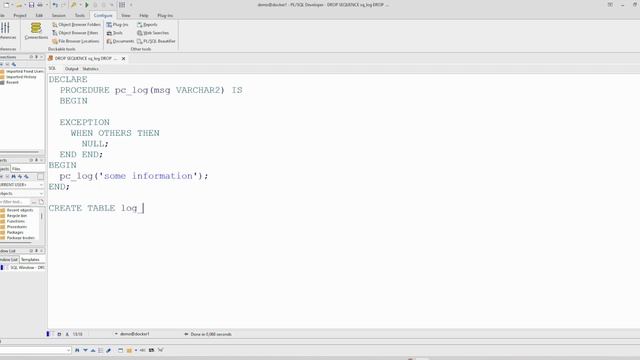This screenshot has height=360, width=640.
Task: Click the key Log on icon
Action: click(73, 5)
